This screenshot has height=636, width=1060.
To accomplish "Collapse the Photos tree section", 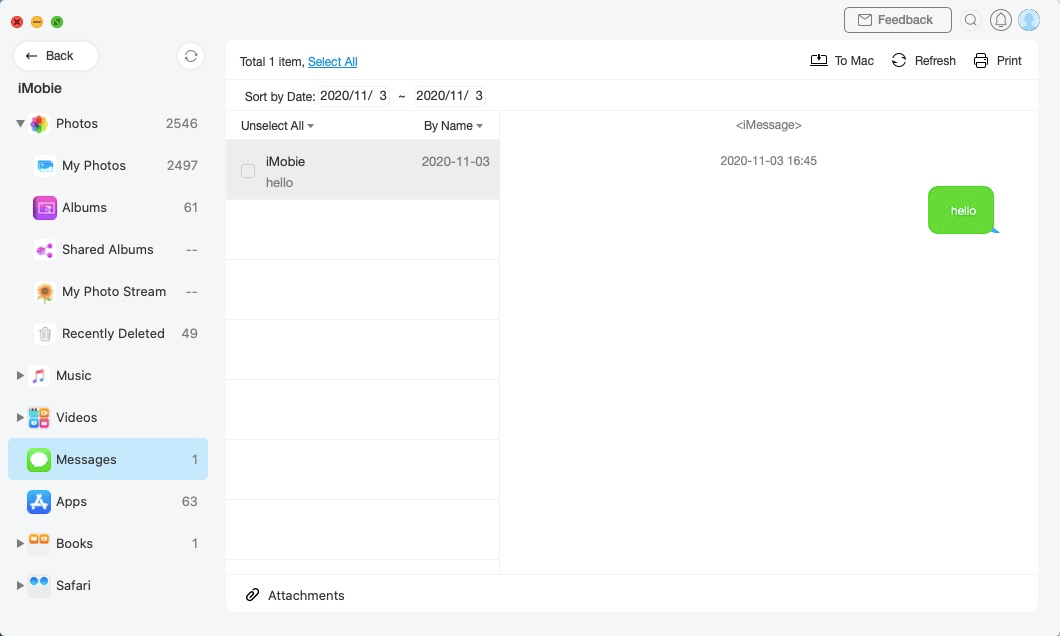I will pyautogui.click(x=20, y=124).
